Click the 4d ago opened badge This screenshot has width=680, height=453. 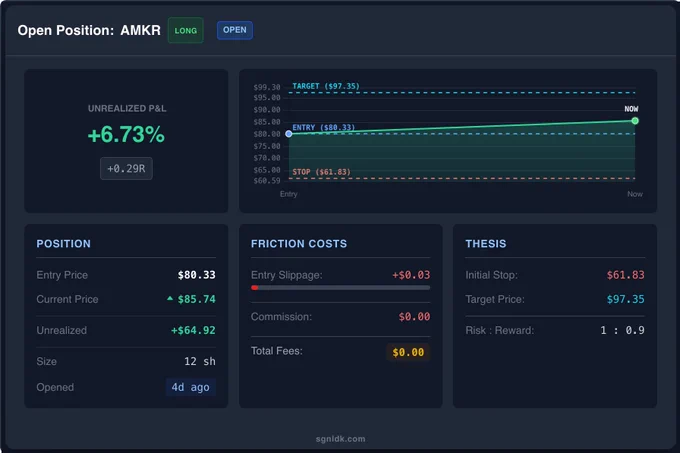coord(190,387)
